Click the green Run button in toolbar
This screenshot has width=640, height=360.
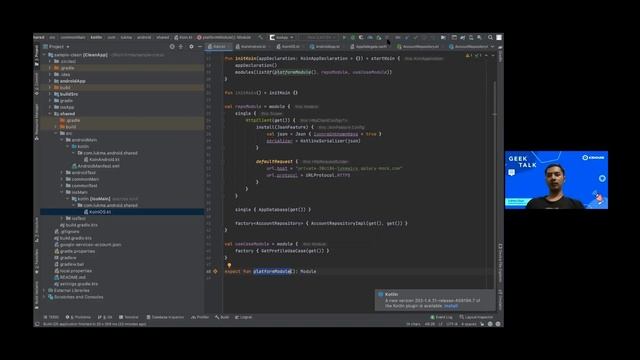point(344,37)
